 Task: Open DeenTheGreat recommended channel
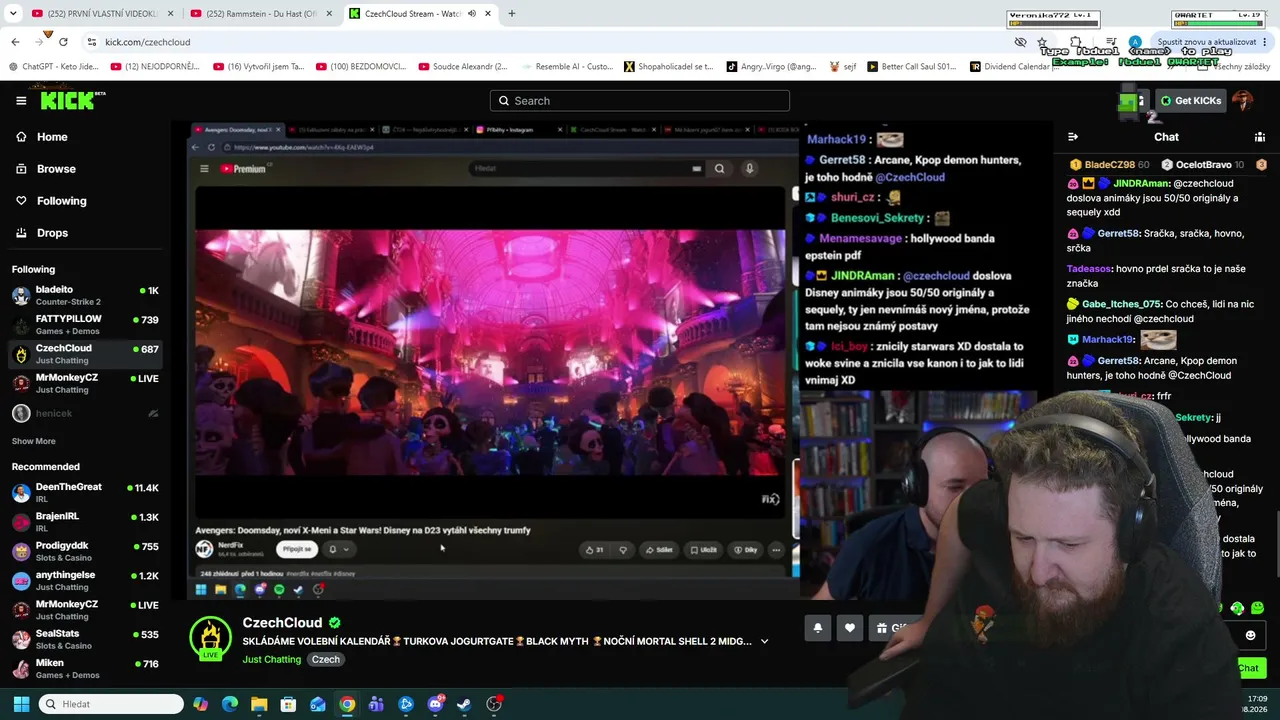85,492
